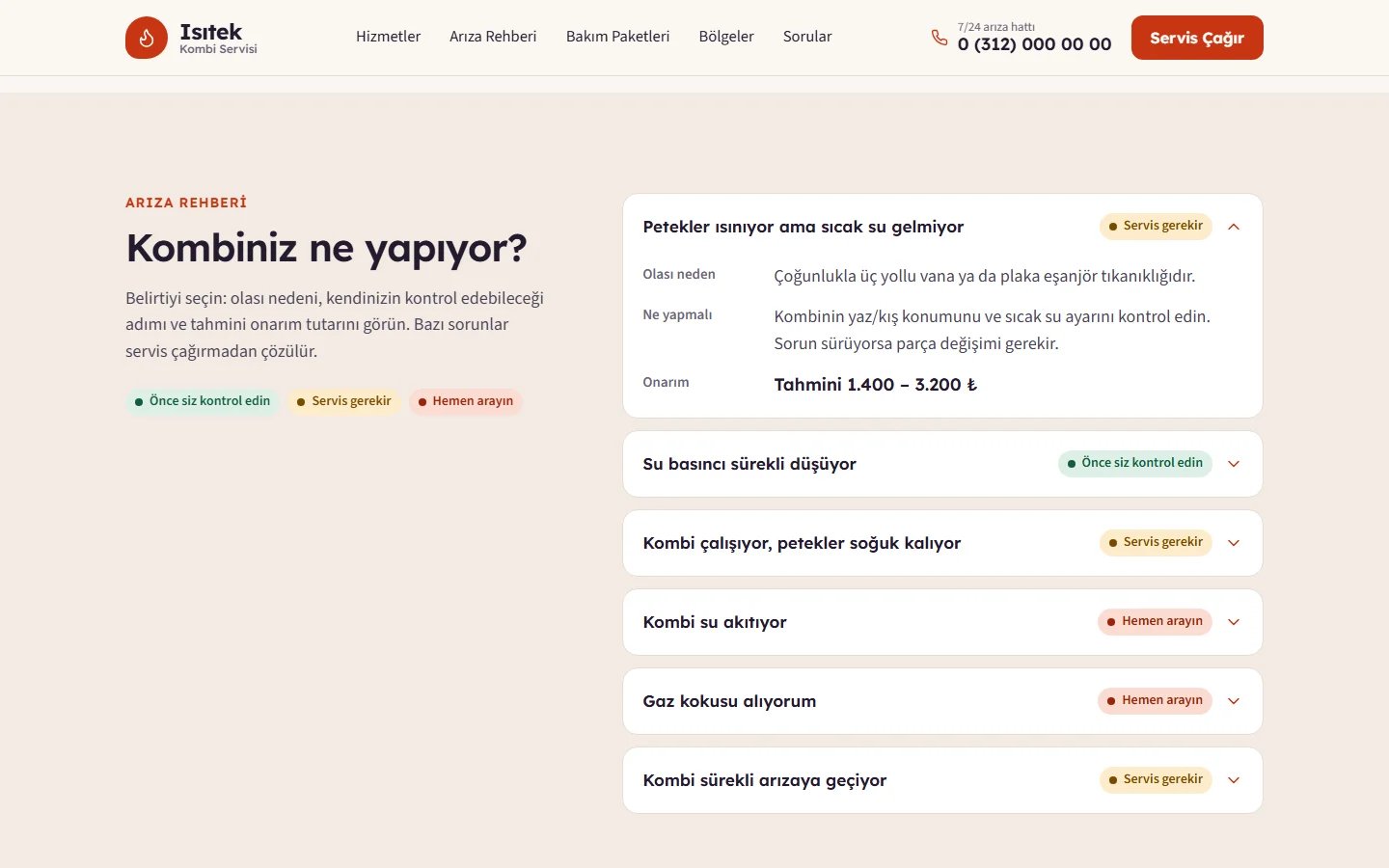Click the 'Ne yapmalı' label
1389x868 pixels.
pyautogui.click(x=677, y=315)
